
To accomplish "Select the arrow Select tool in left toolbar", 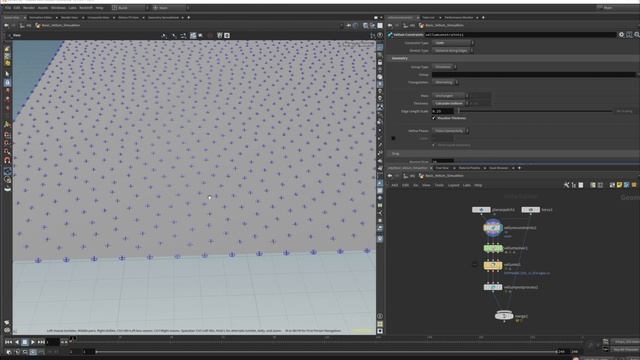I will 7,74.
